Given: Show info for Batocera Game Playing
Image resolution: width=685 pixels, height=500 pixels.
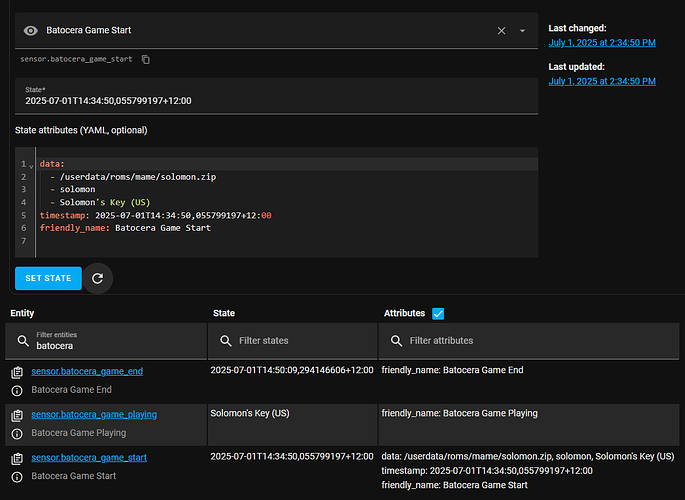Looking at the screenshot, I should [x=17, y=434].
